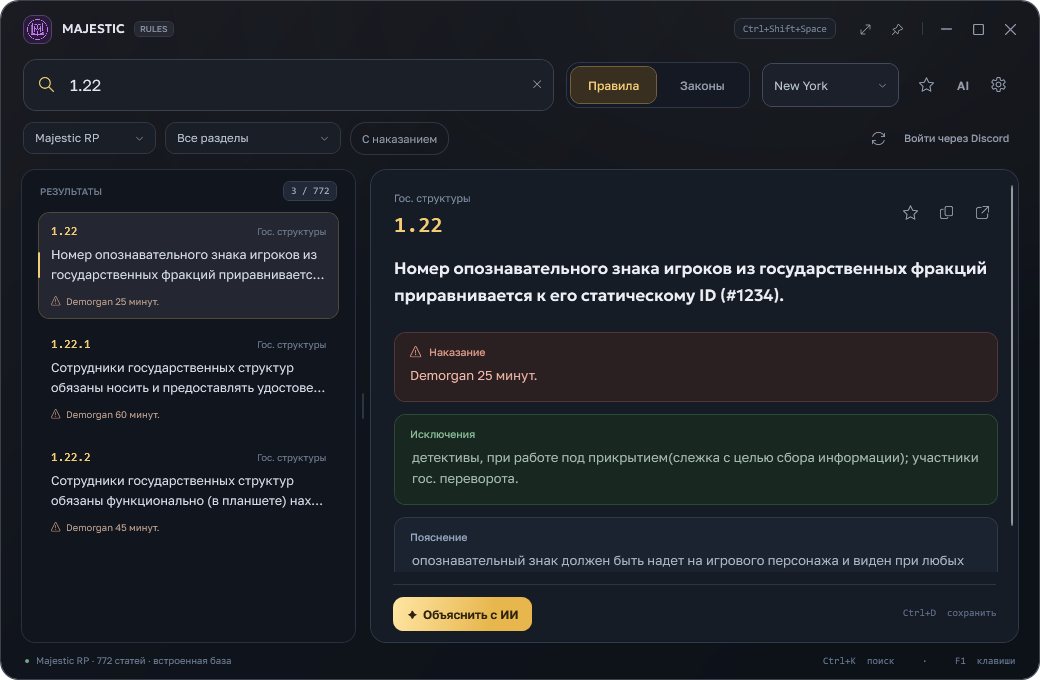The height and width of the screenshot is (680, 1040).
Task: Switch to the Правила tab
Action: click(614, 86)
